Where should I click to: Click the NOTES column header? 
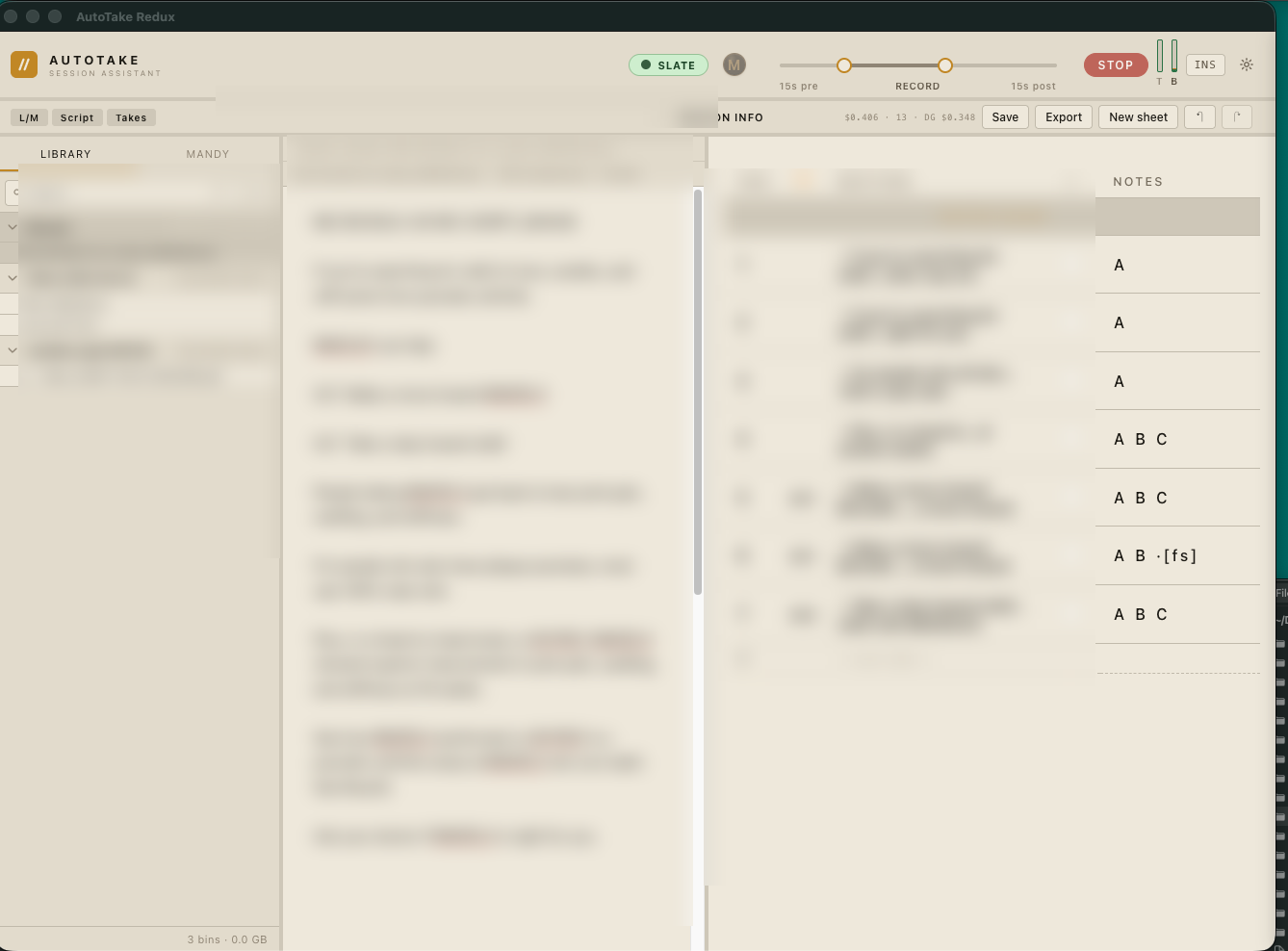1138,182
